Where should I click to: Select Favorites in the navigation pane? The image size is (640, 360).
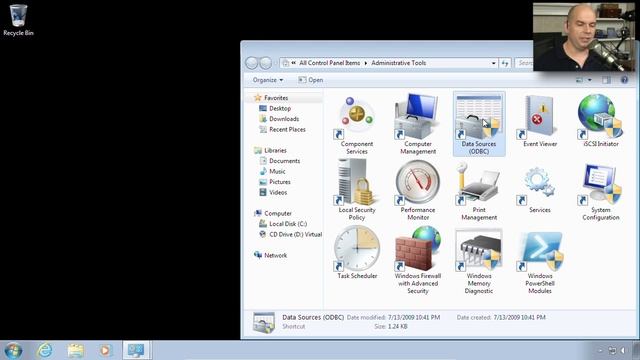tap(276, 98)
